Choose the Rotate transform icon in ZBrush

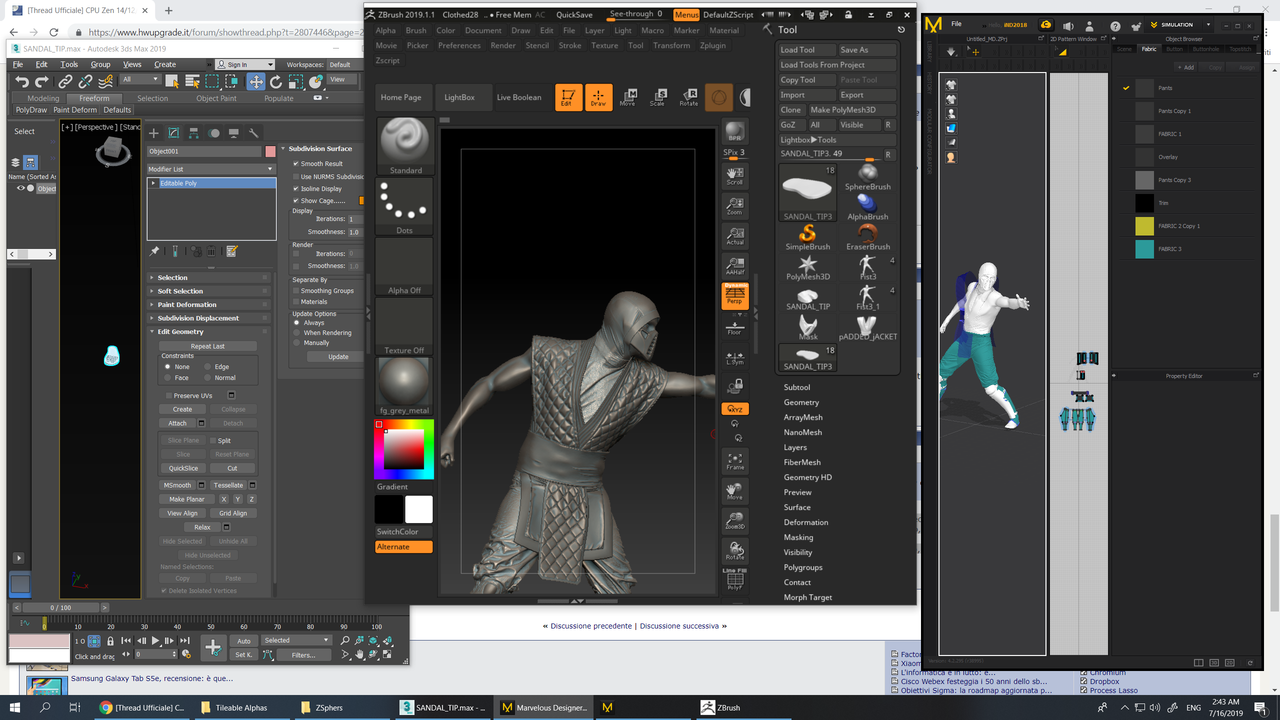point(689,97)
